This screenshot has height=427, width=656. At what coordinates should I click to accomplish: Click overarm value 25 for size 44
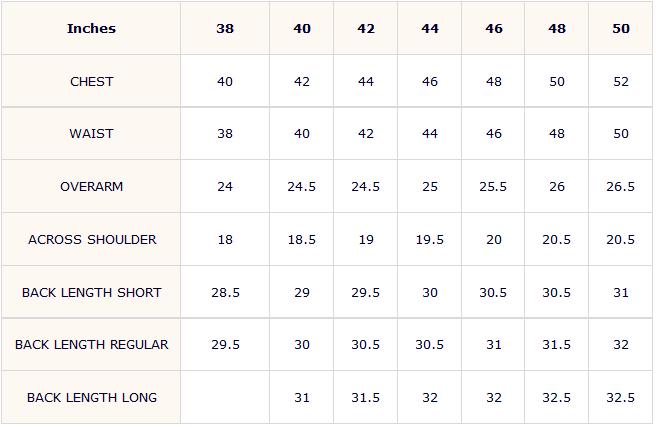pyautogui.click(x=430, y=187)
